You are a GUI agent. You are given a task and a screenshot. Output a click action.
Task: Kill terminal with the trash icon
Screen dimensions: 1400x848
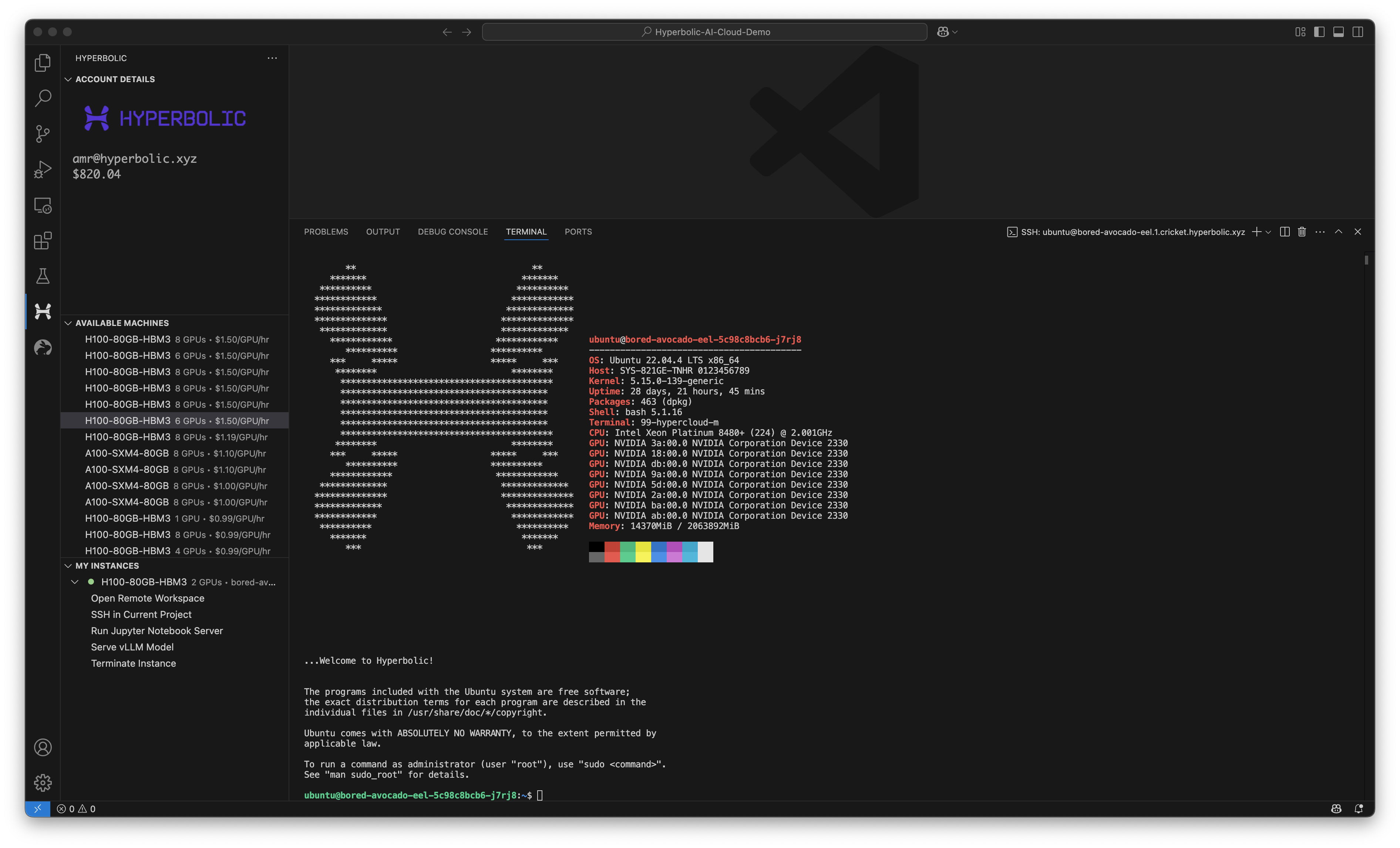pyautogui.click(x=1302, y=232)
